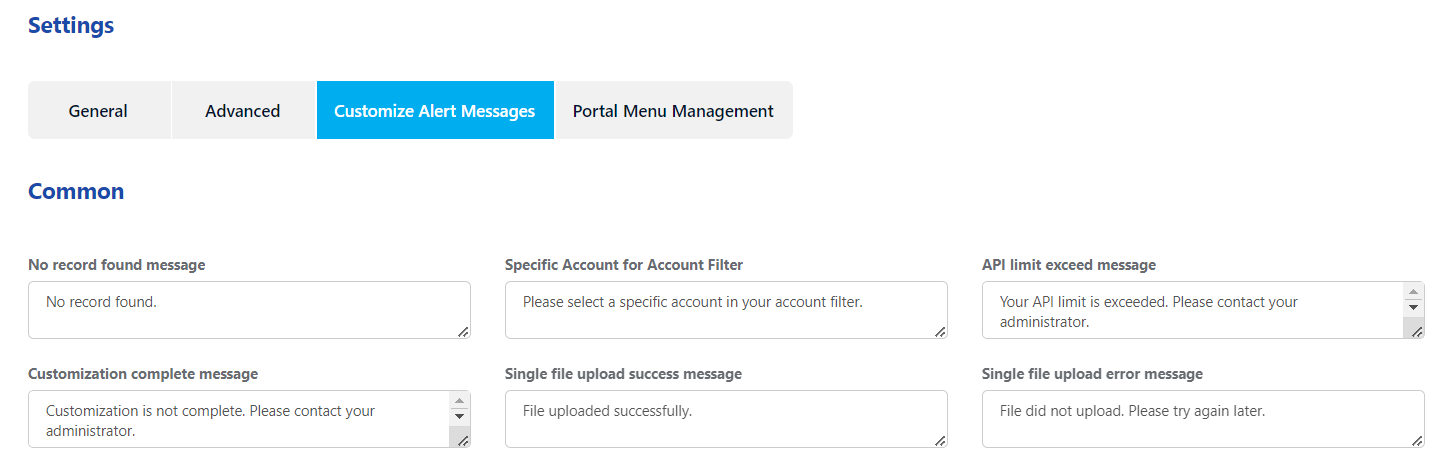Click scroll-down arrow in Customization complete message box

(x=460, y=416)
